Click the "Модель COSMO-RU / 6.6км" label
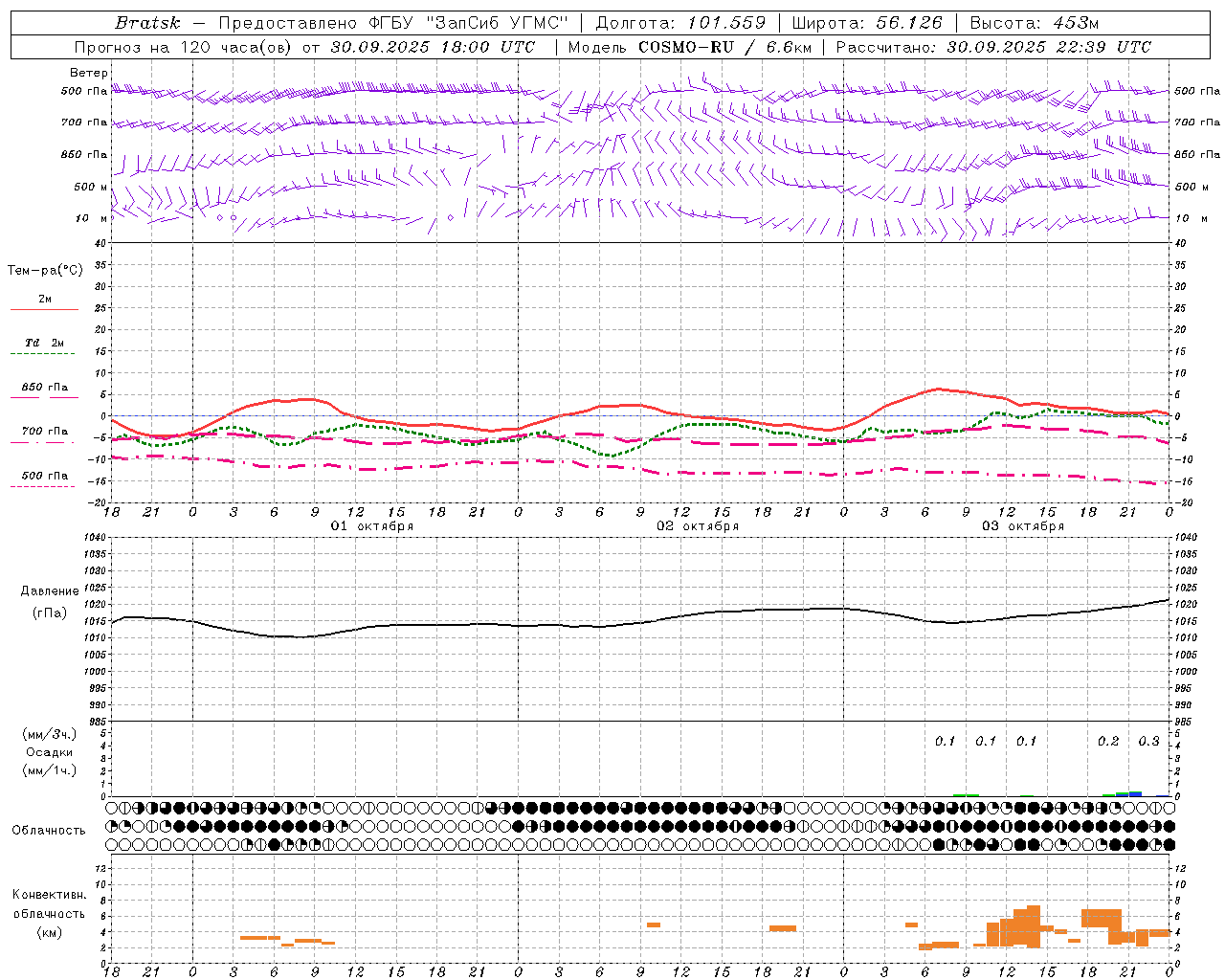The height and width of the screenshot is (980, 1225). (x=690, y=47)
